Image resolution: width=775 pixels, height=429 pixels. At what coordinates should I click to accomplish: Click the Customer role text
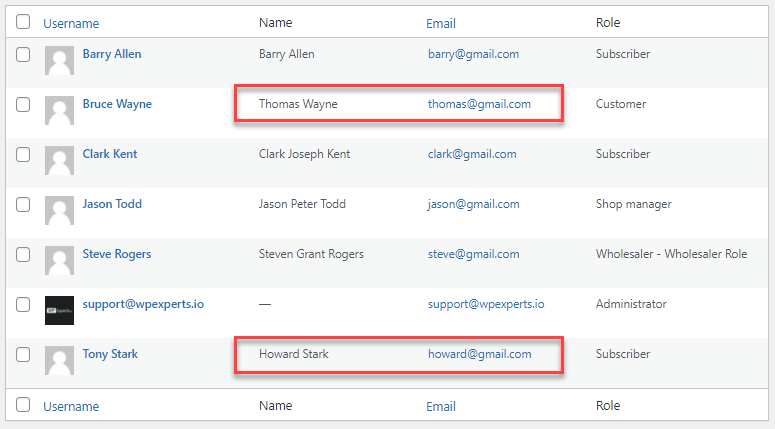[621, 104]
